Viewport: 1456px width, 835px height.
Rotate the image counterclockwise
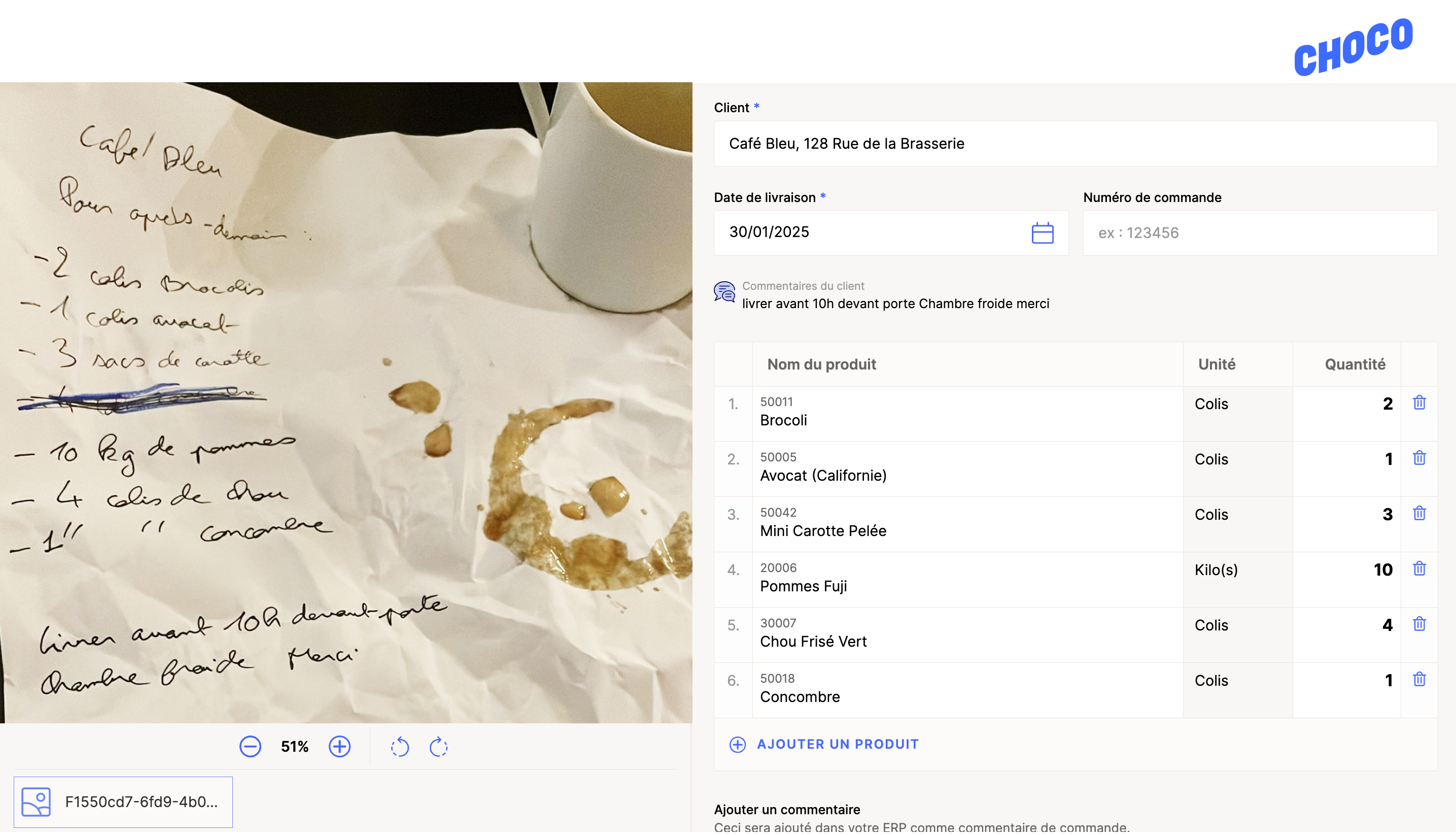coord(399,747)
